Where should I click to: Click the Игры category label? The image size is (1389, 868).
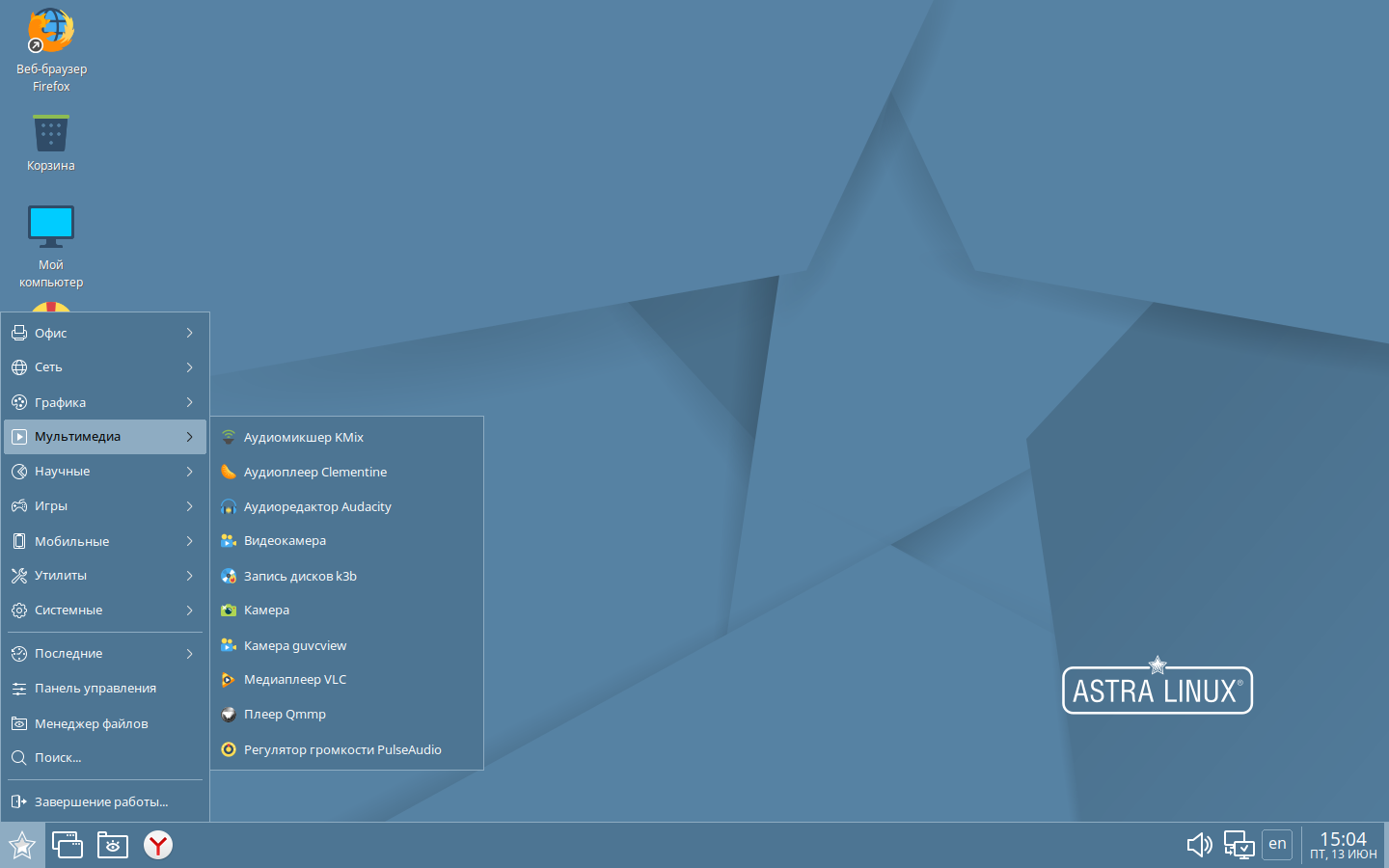(51, 506)
